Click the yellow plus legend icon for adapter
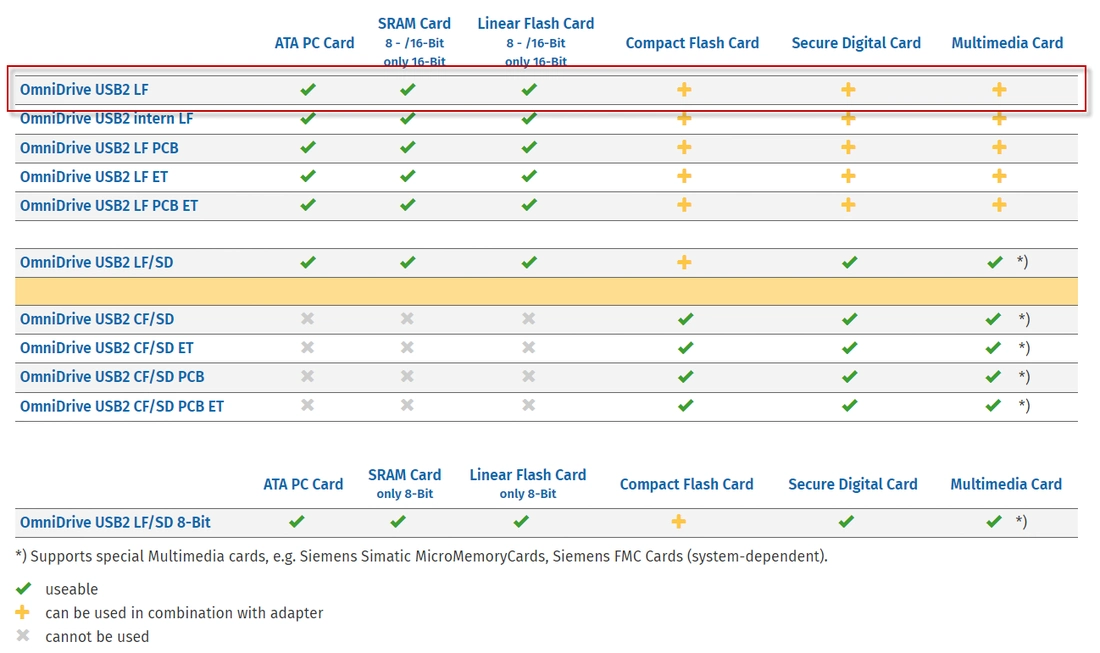This screenshot has height=653, width=1100. [23, 612]
